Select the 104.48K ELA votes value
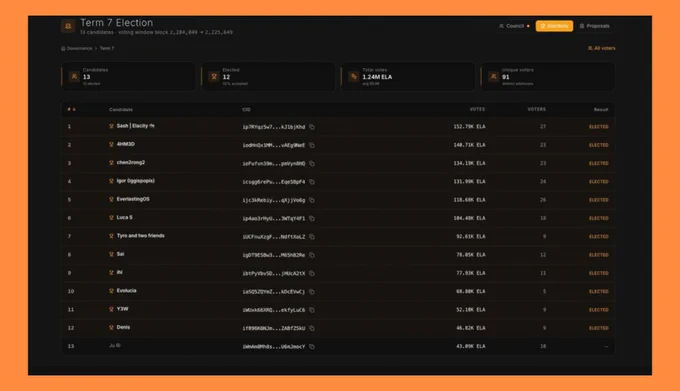 [469, 218]
